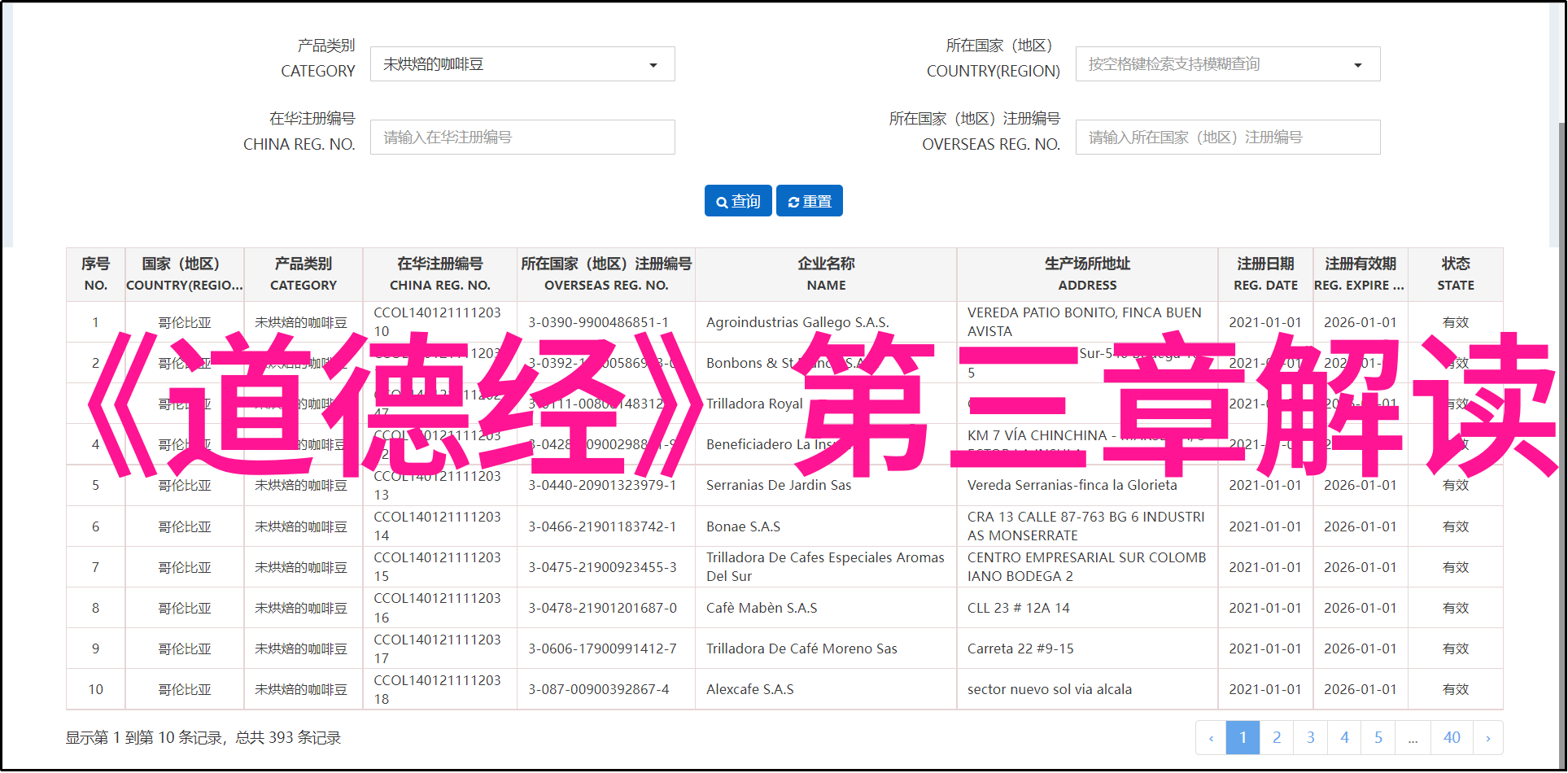Click the 查询 search button
The width and height of the screenshot is (1568, 773).
(738, 201)
